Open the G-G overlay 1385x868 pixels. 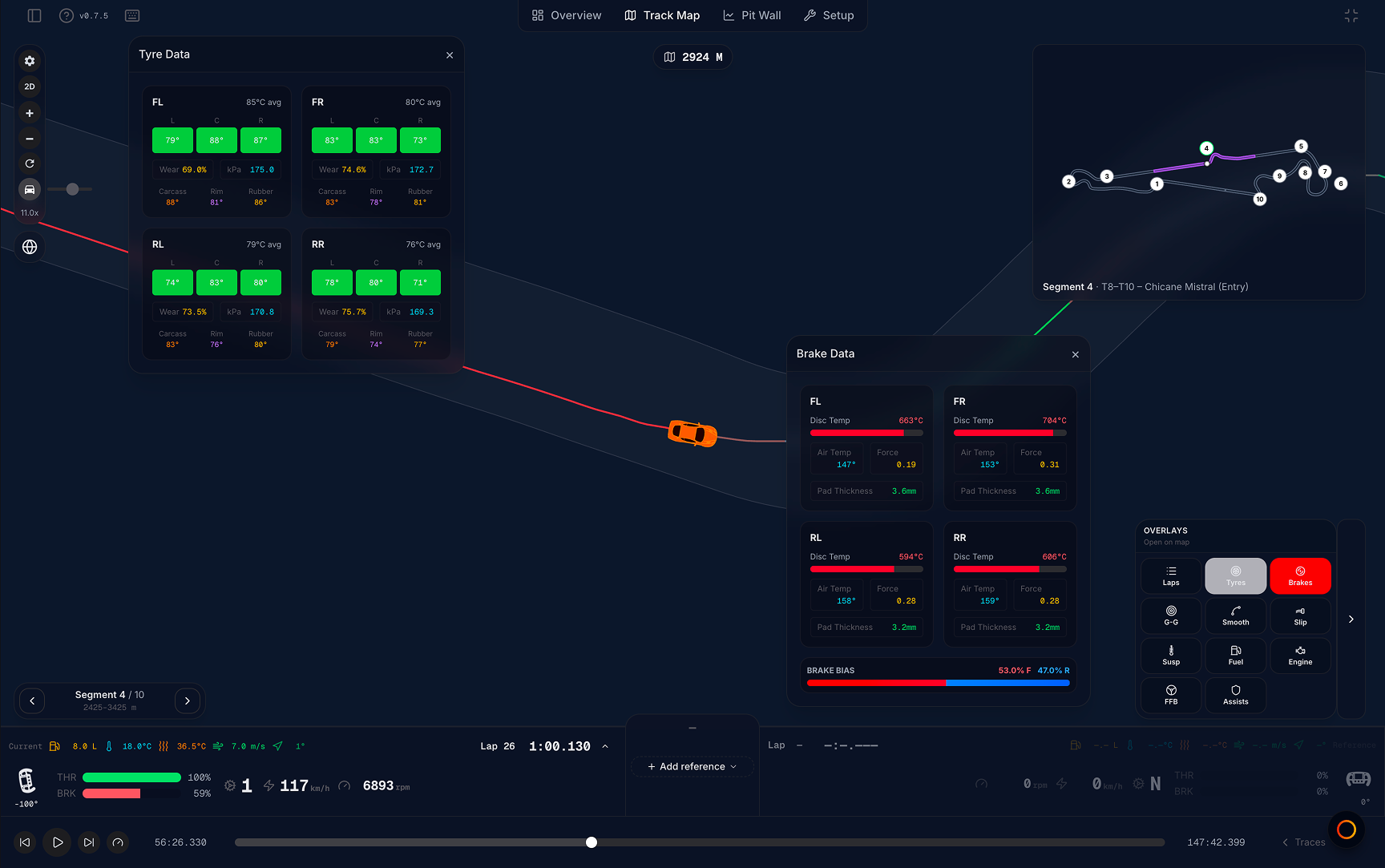1171,616
